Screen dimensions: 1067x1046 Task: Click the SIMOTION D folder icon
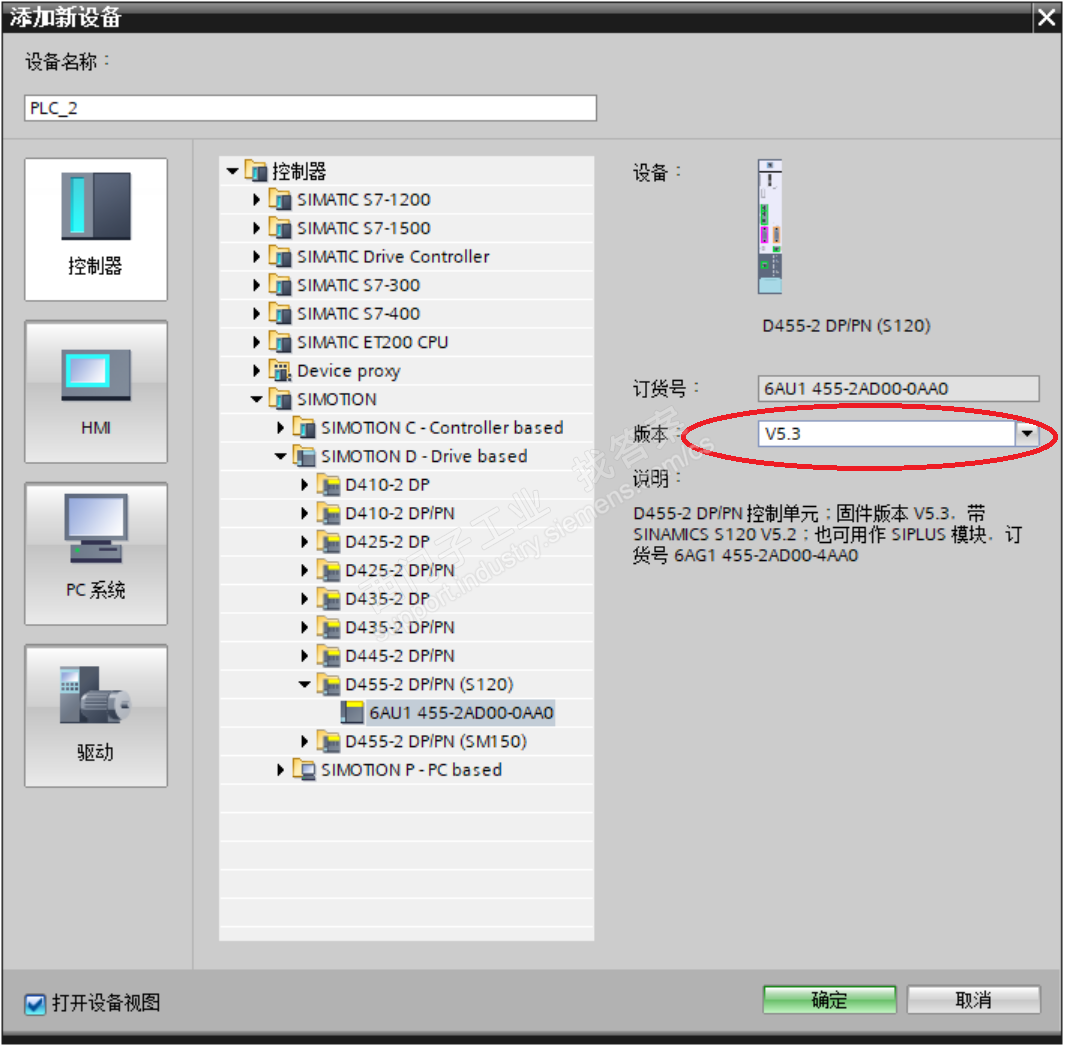point(304,456)
